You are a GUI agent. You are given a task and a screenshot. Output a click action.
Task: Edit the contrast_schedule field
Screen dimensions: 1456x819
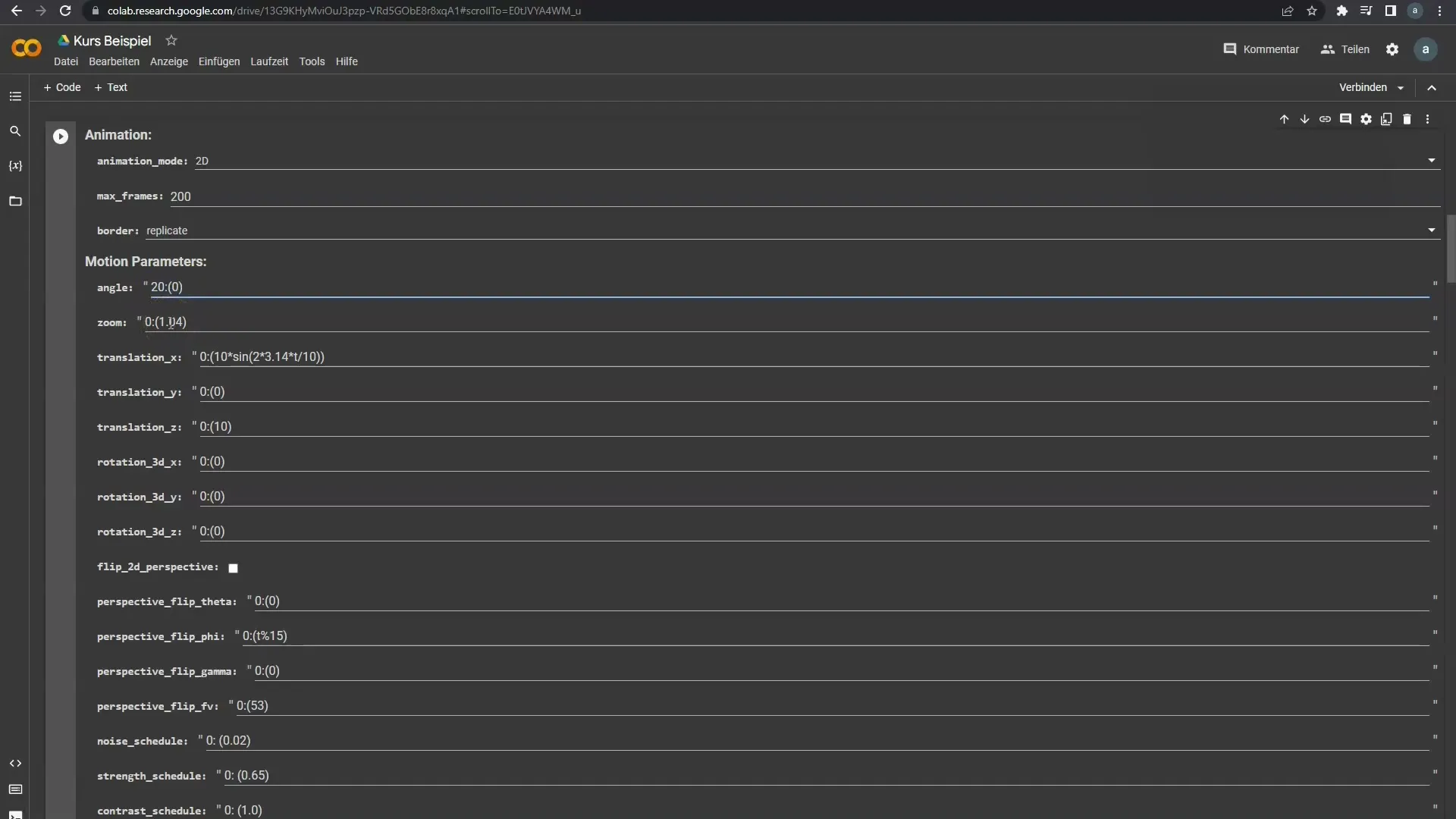826,811
